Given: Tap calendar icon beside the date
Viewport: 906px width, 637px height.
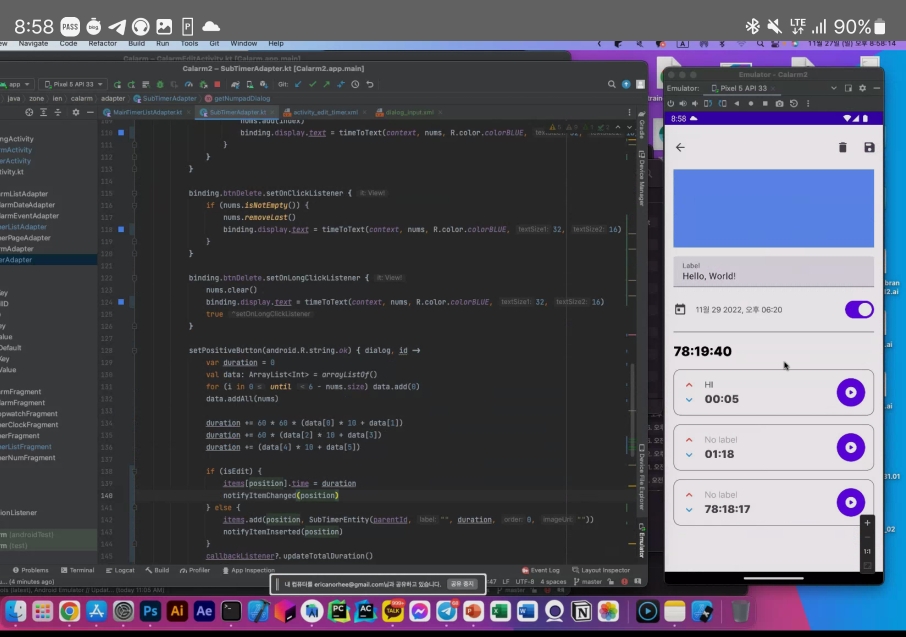Looking at the screenshot, I should coord(680,310).
